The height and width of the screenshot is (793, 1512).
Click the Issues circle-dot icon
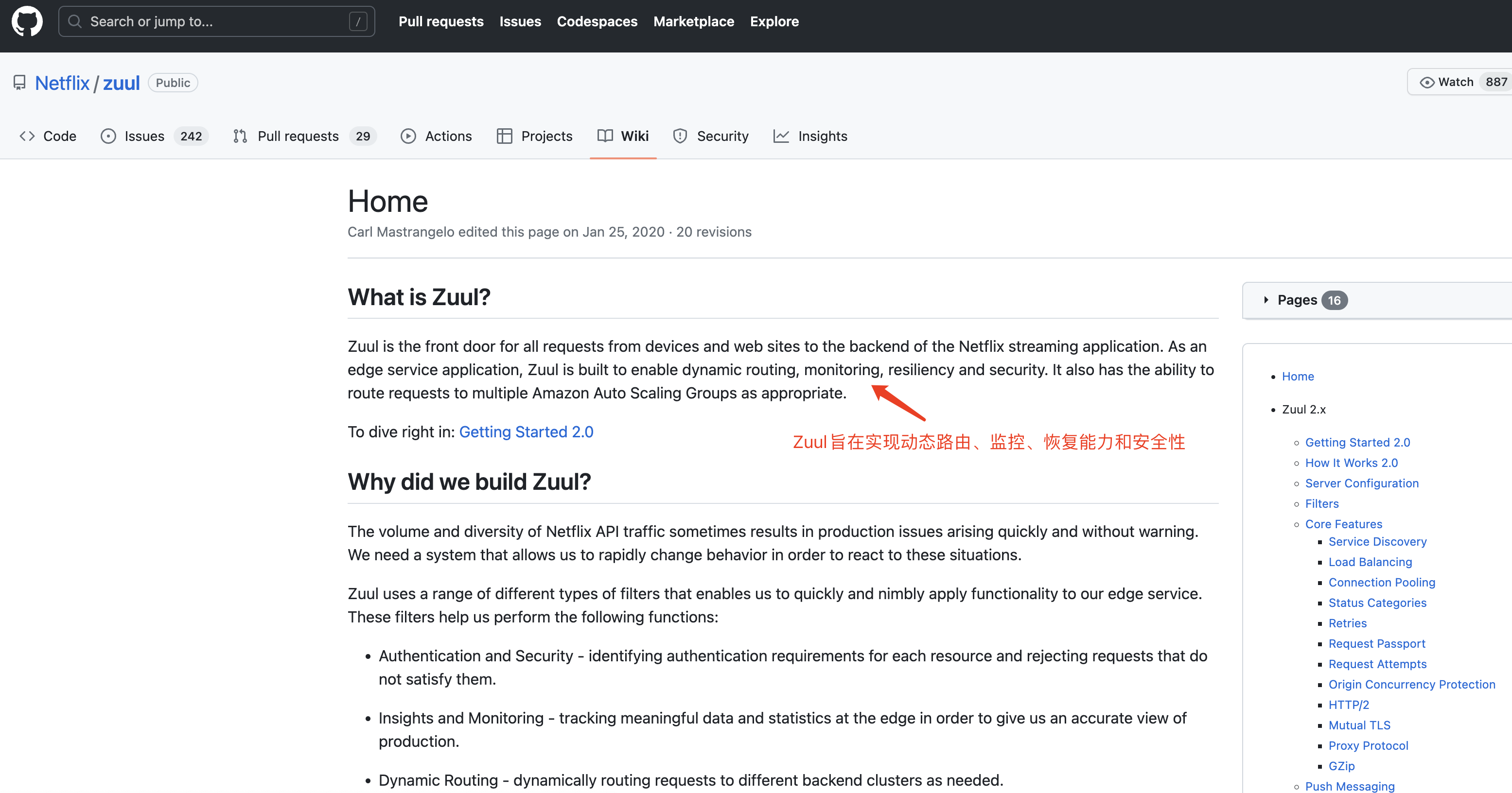click(108, 136)
